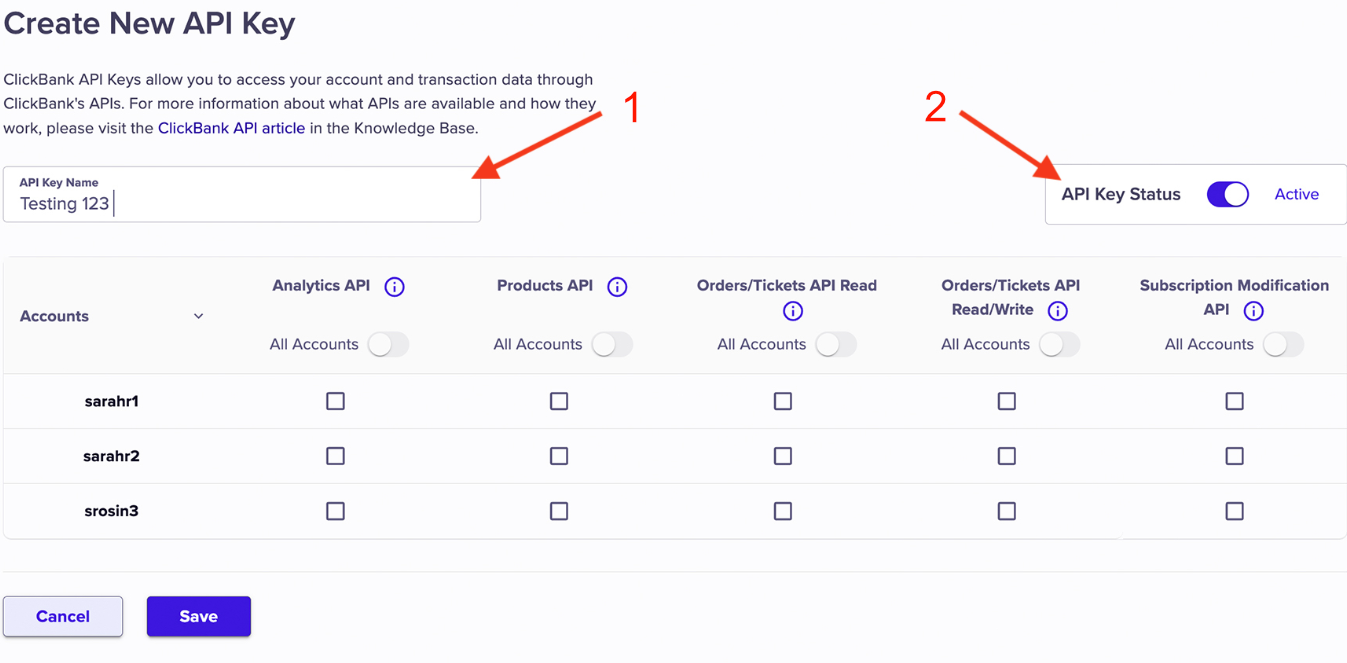
Task: Open the Products API info icon
Action: [617, 287]
